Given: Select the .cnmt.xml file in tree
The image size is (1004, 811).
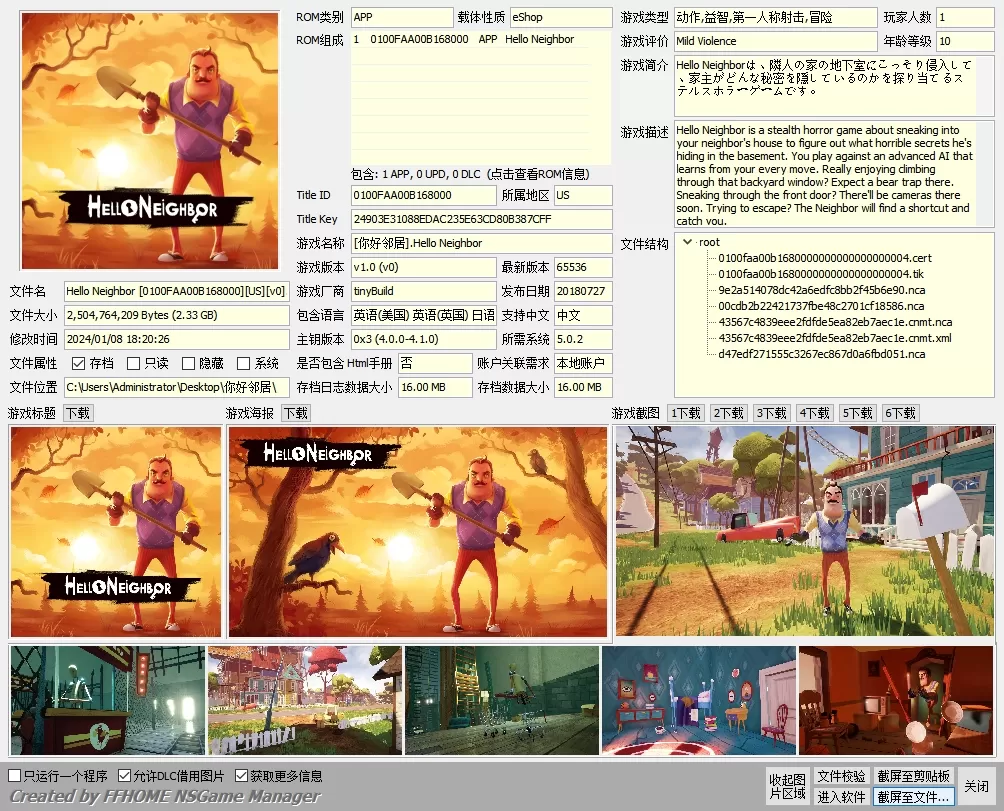Looking at the screenshot, I should [835, 338].
